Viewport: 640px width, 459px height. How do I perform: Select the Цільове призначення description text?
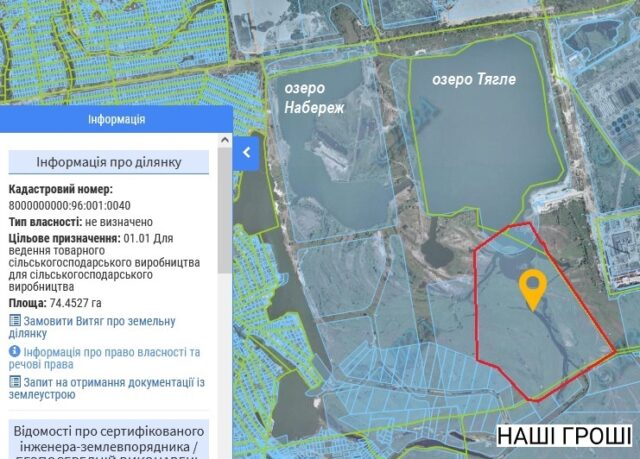[106, 262]
